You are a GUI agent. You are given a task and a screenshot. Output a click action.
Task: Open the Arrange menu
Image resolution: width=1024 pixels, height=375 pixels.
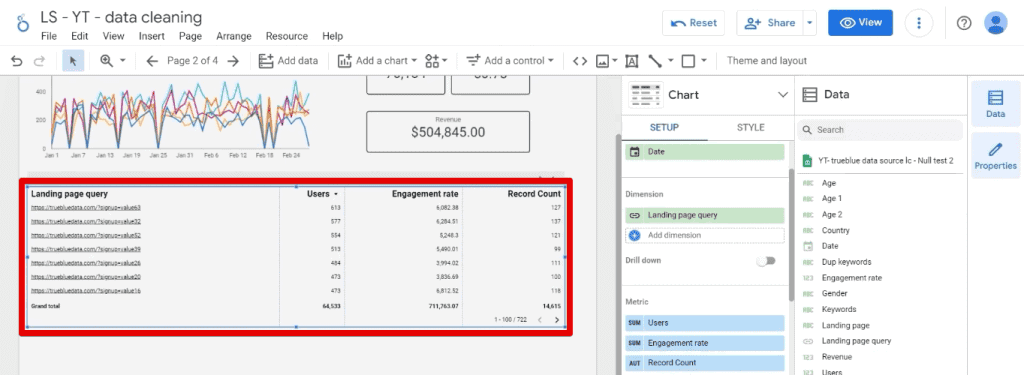tap(234, 37)
